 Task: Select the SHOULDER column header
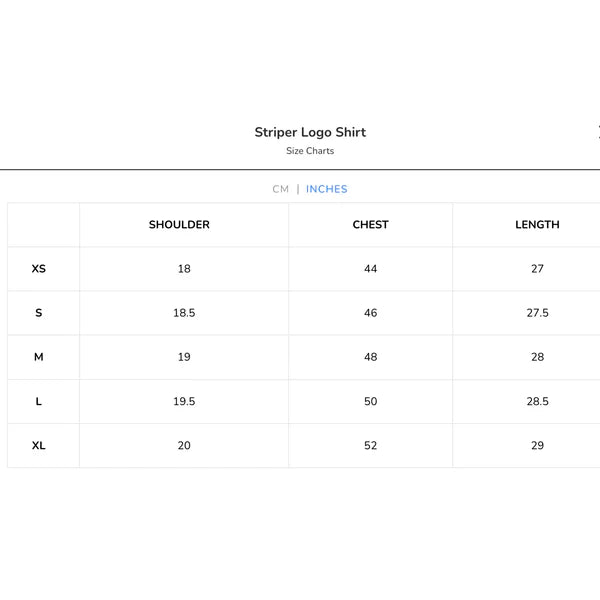click(x=179, y=225)
